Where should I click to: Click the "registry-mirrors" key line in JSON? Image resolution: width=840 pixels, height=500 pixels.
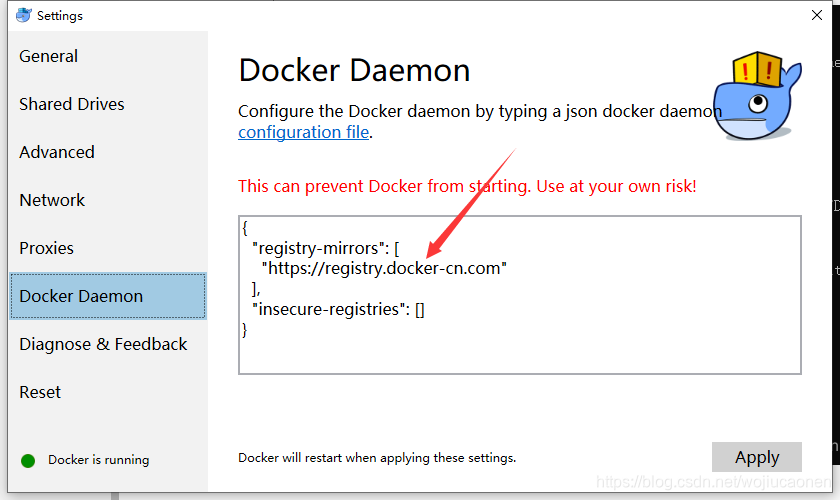click(x=325, y=249)
